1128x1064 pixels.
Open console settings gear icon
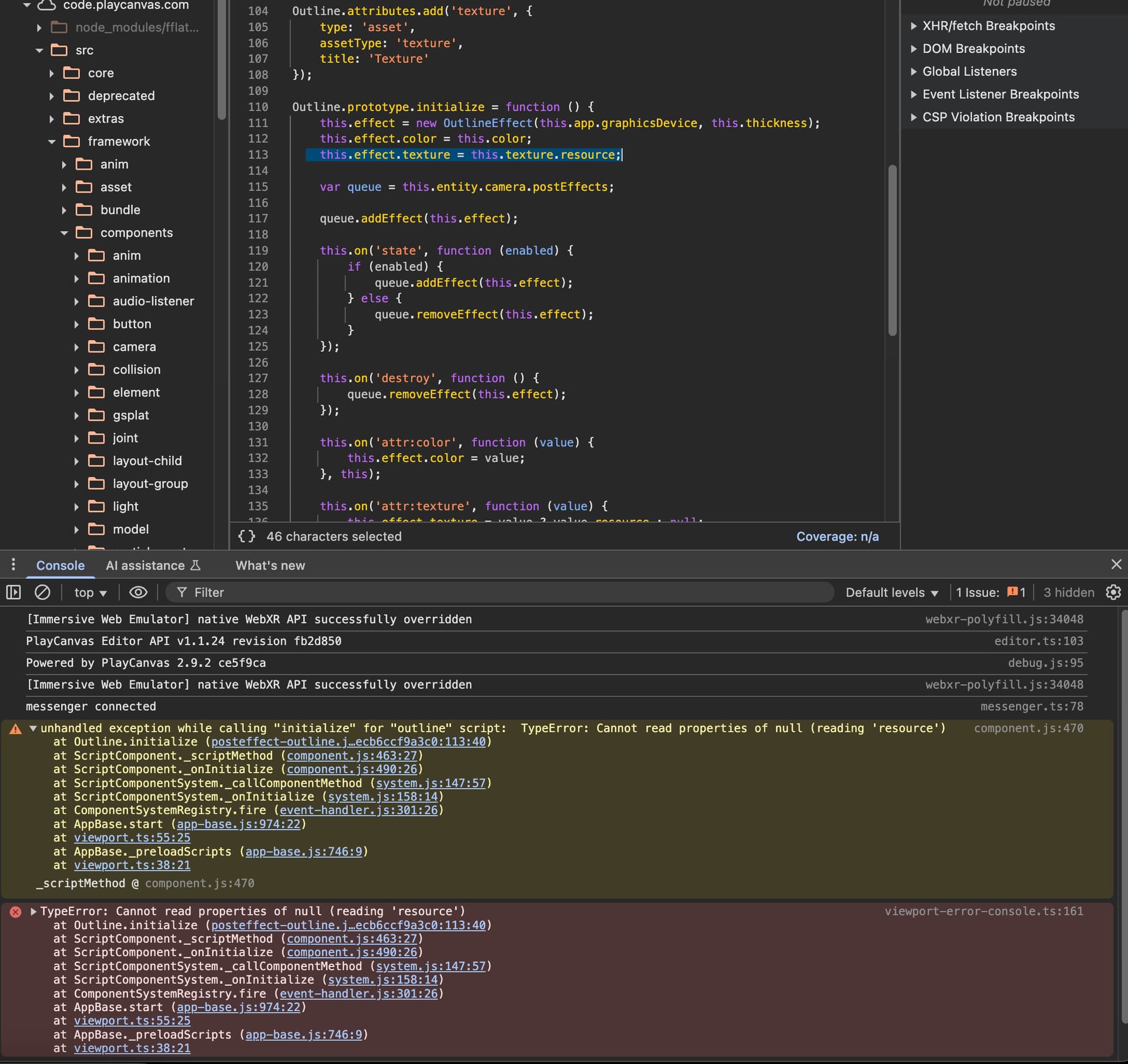1113,592
